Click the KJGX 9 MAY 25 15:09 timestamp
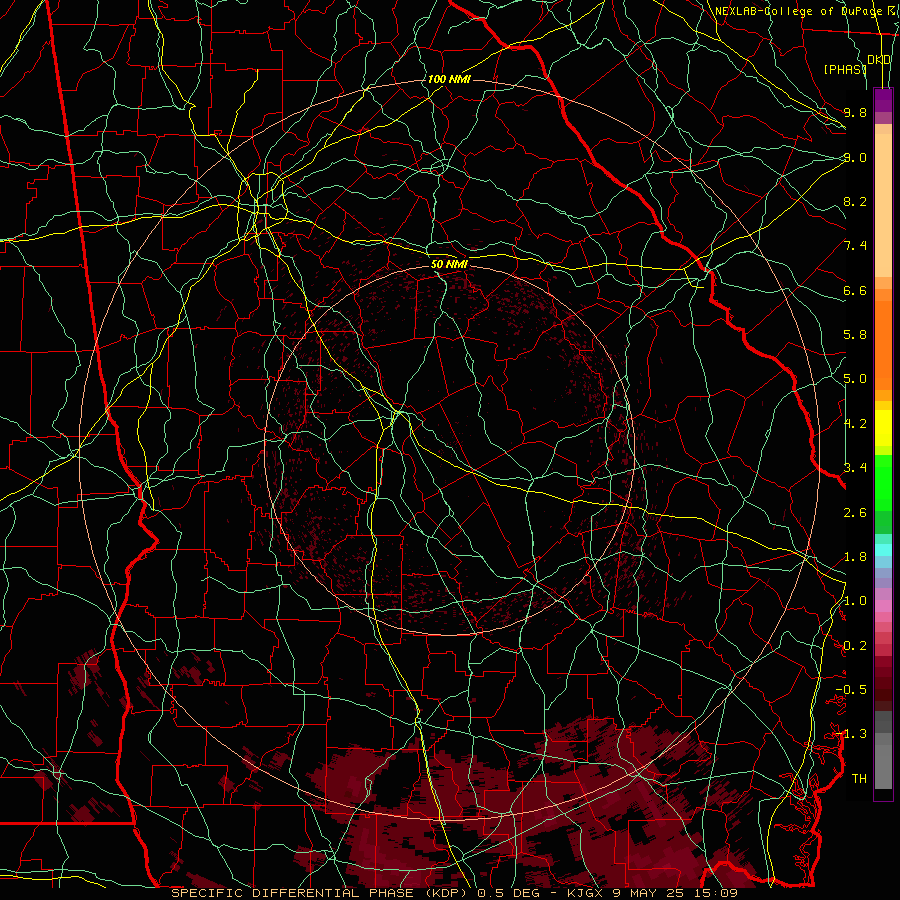 click(652, 893)
